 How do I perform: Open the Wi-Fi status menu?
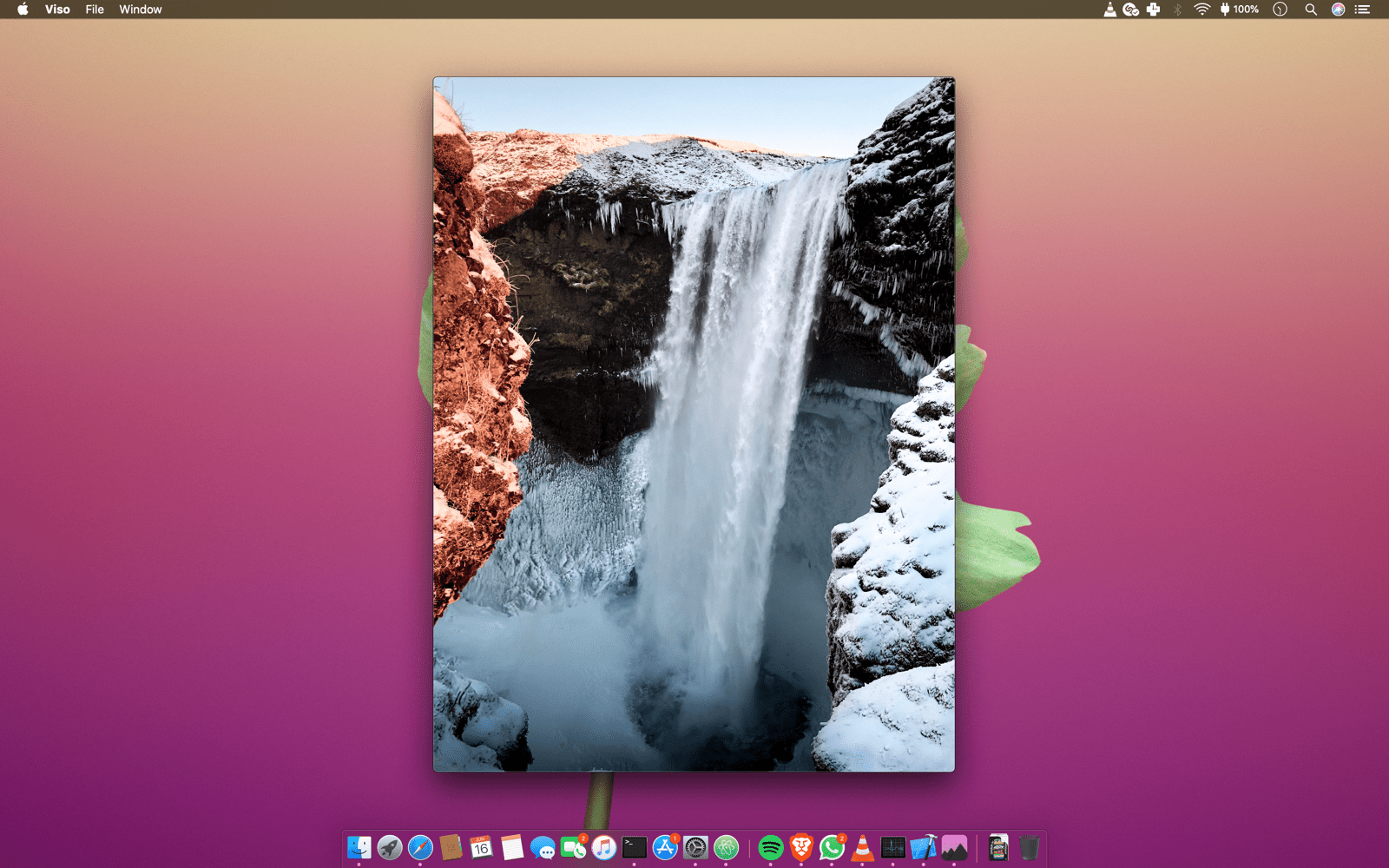[x=1201, y=10]
